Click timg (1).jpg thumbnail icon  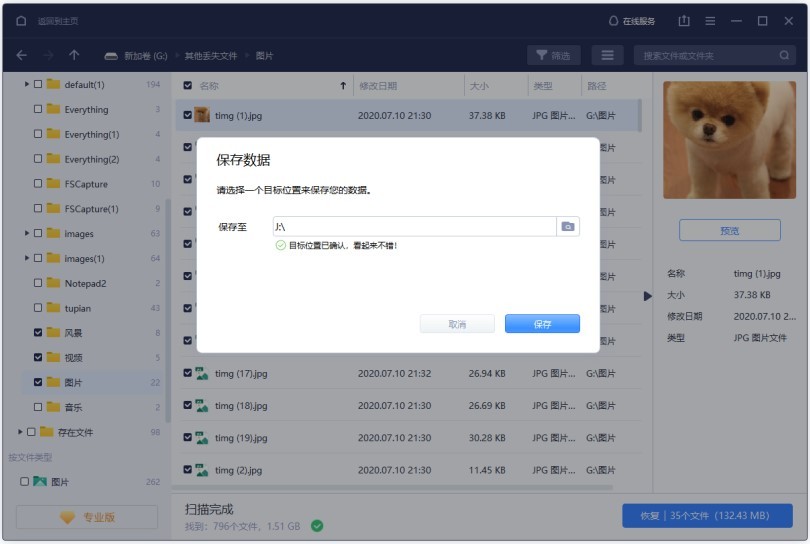pyautogui.click(x=201, y=115)
